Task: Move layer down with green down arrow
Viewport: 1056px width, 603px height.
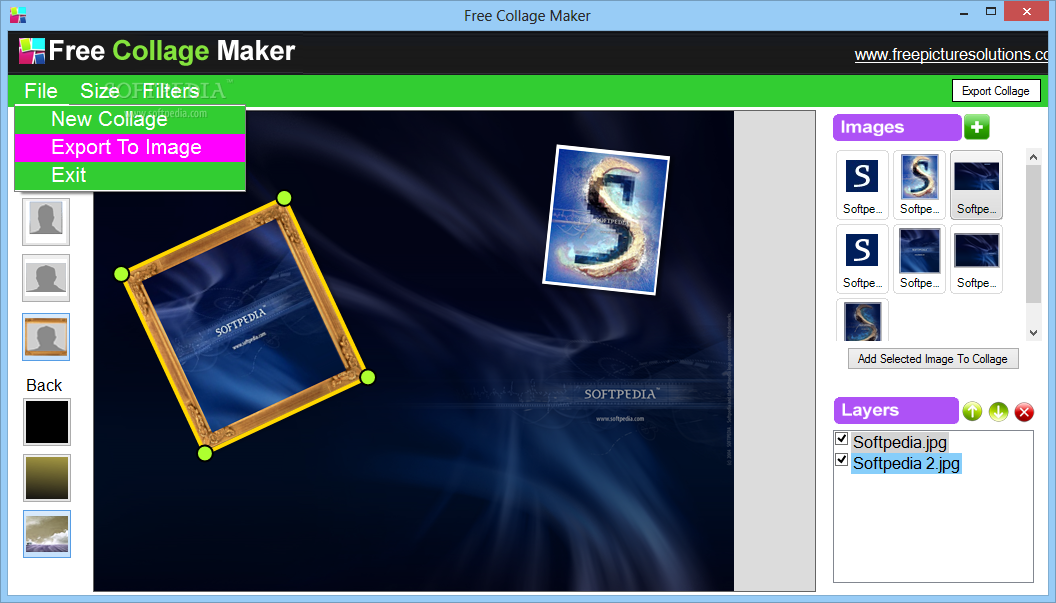Action: click(x=998, y=411)
